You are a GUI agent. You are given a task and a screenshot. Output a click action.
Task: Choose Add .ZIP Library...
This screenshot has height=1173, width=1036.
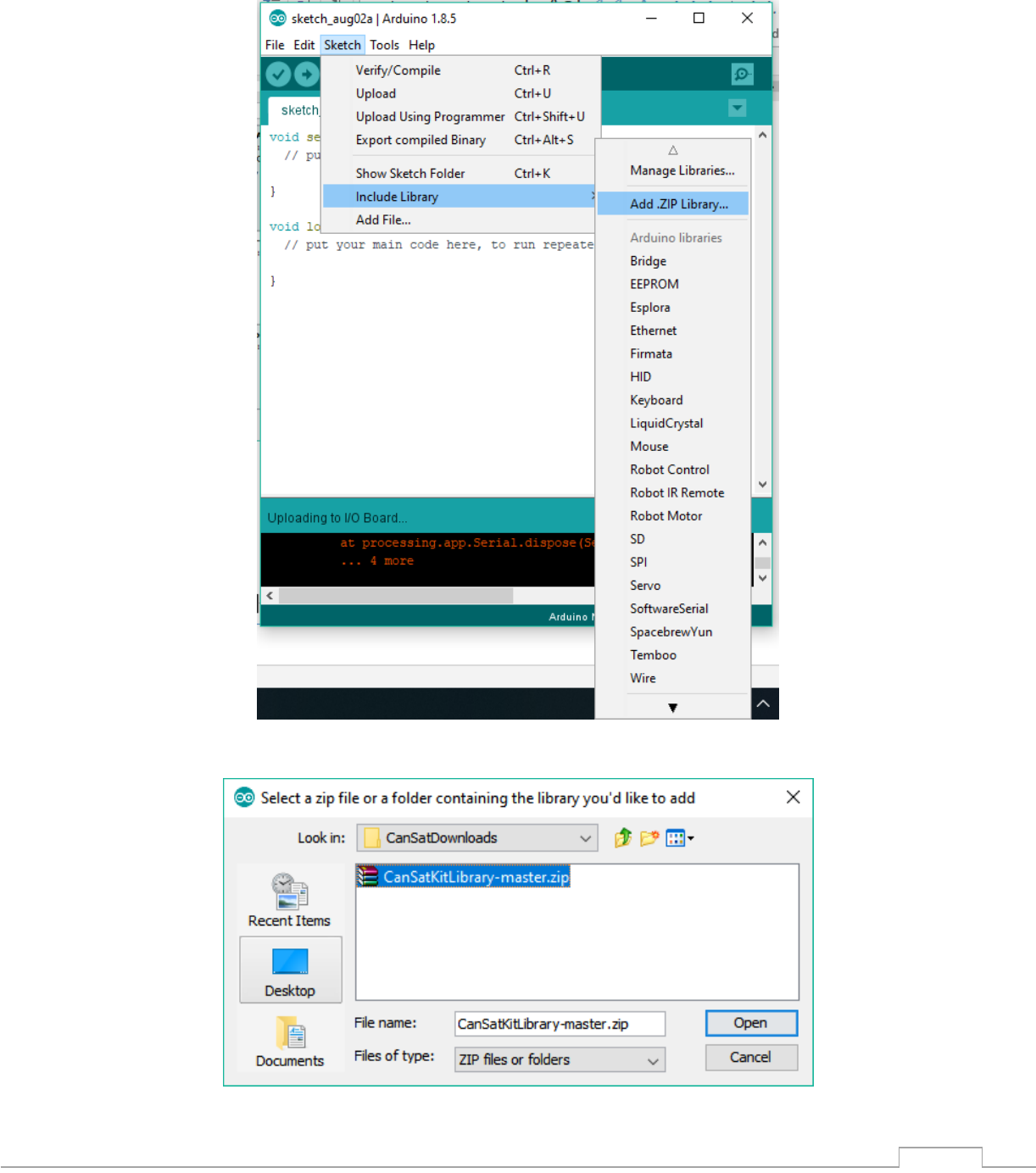click(x=673, y=204)
